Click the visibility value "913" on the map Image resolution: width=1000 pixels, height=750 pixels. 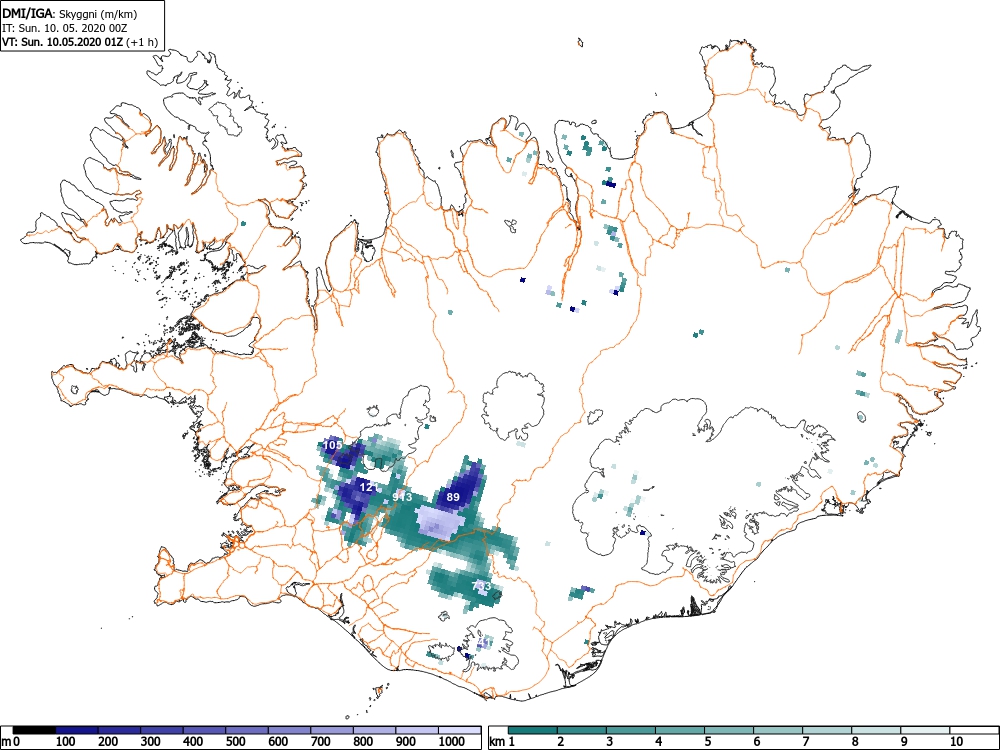click(x=402, y=497)
